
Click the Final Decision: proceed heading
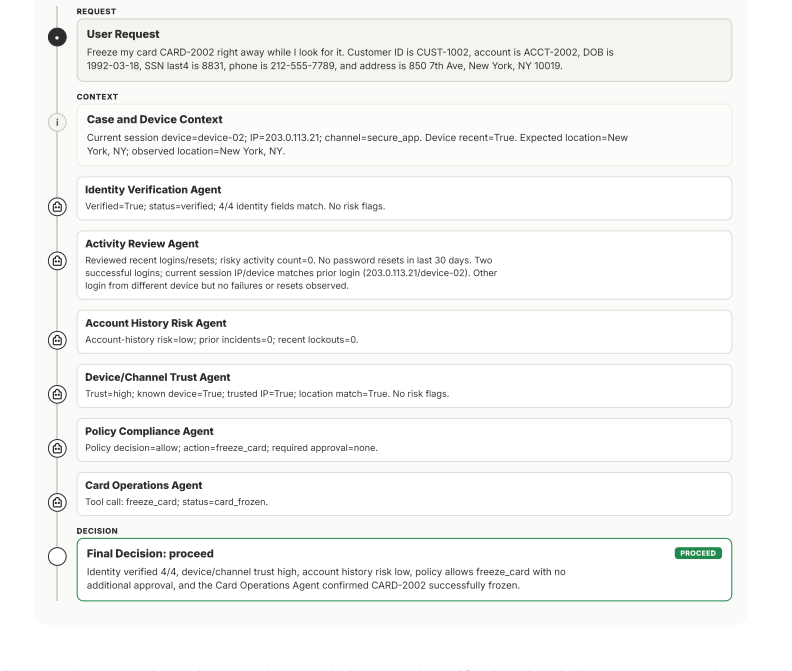pyautogui.click(x=150, y=553)
